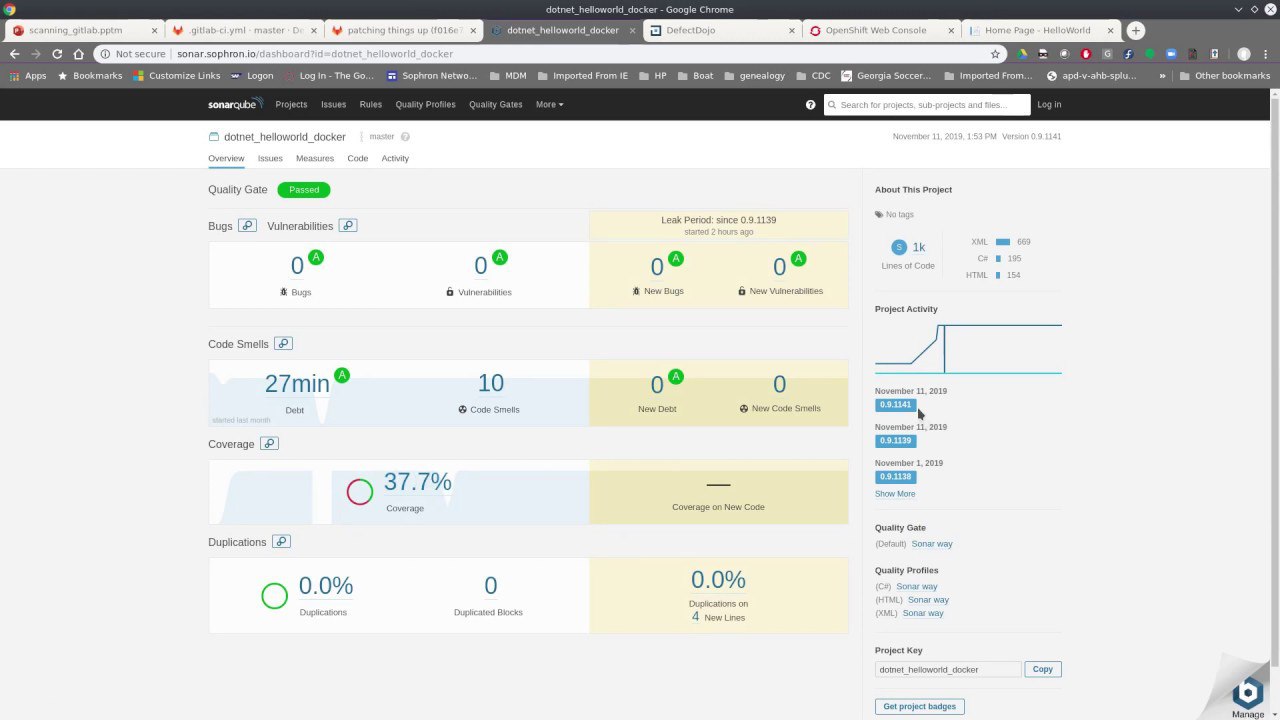Open the Chrome three-dot menu
The width and height of the screenshot is (1280, 720).
[x=1266, y=54]
